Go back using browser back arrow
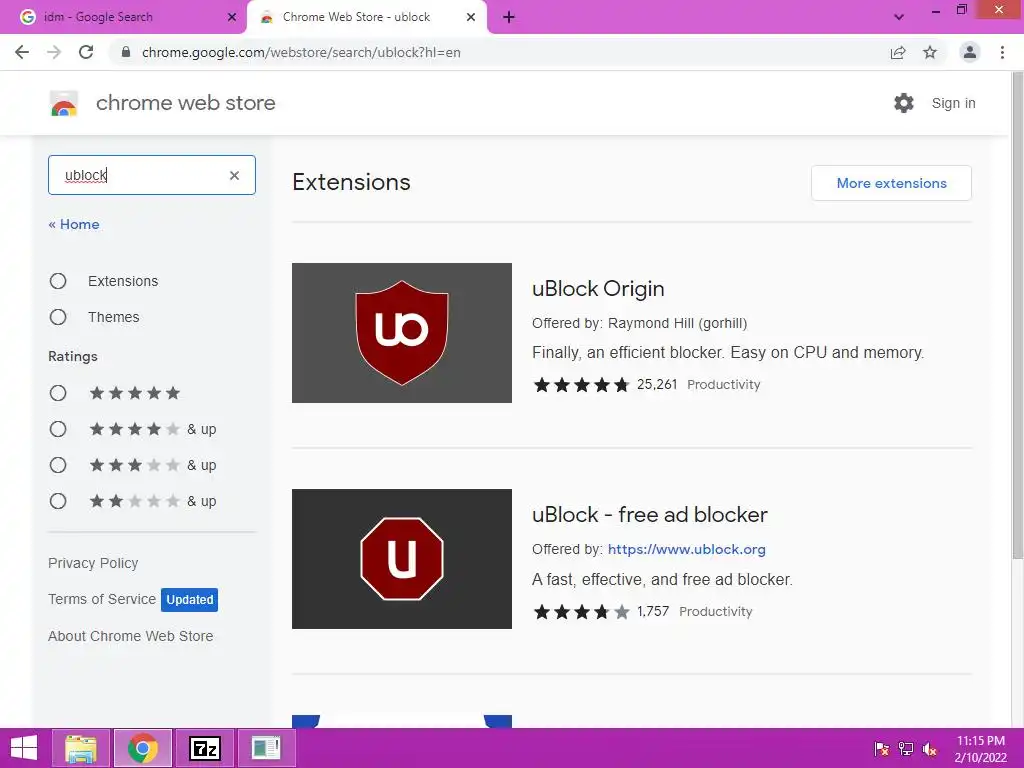The height and width of the screenshot is (768, 1024). pos(22,52)
